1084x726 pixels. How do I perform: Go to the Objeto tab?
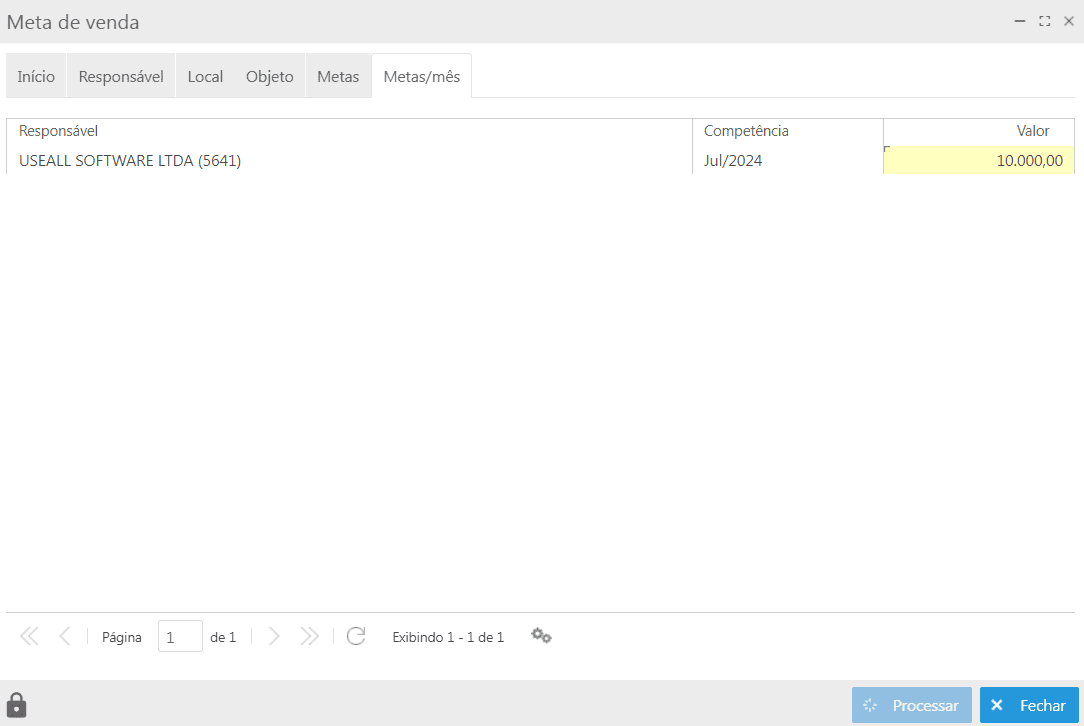coord(270,76)
